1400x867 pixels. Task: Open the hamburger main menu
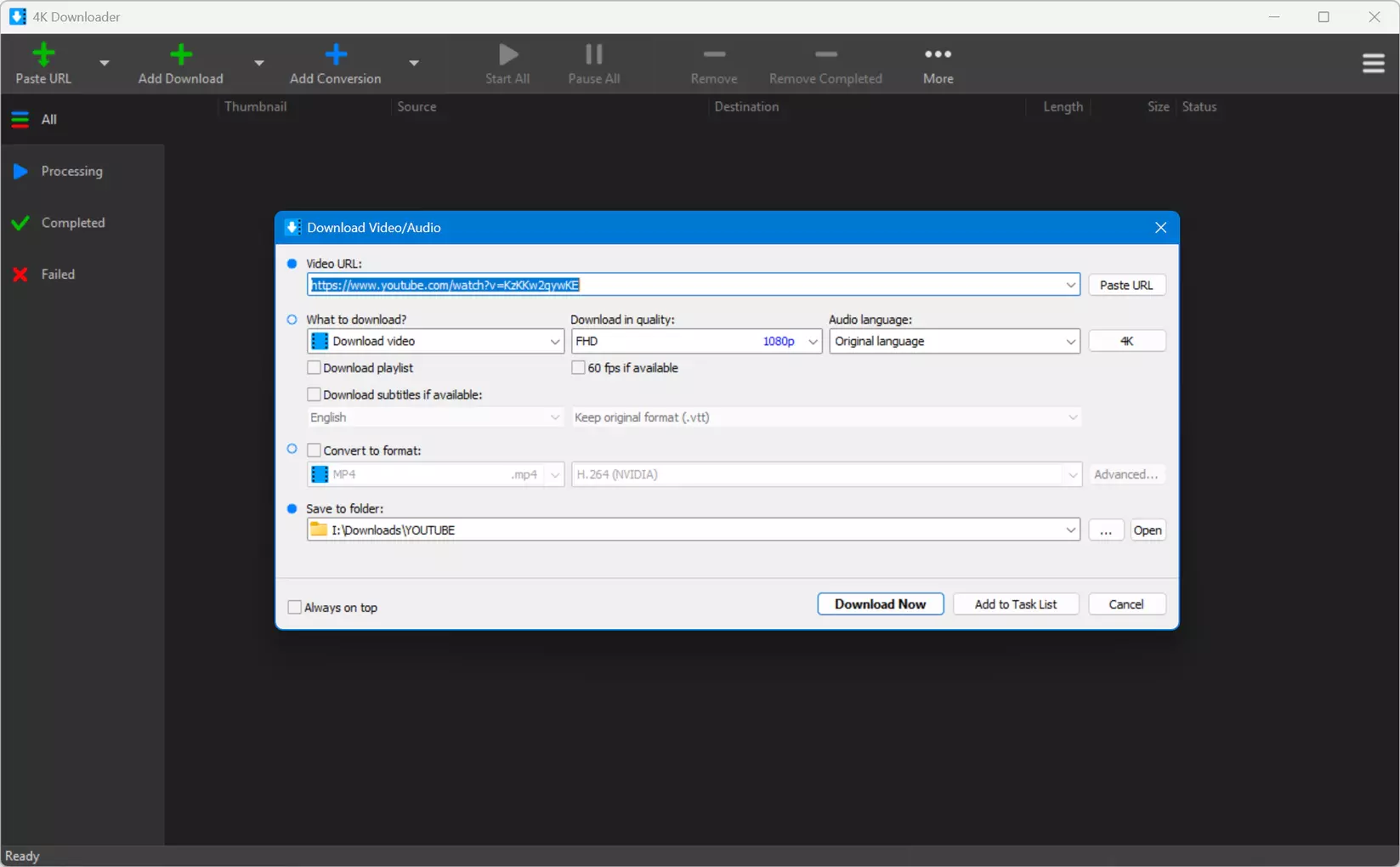pos(1374,64)
